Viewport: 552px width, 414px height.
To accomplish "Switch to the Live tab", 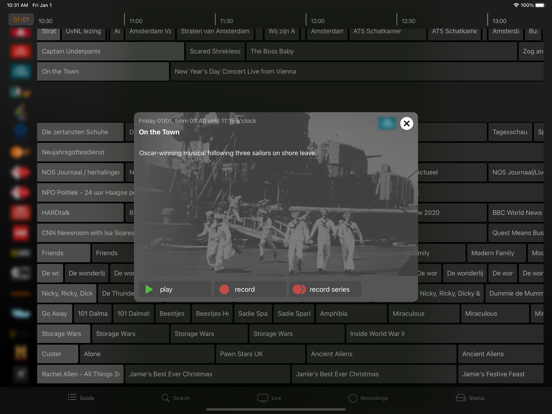I will tap(269, 398).
